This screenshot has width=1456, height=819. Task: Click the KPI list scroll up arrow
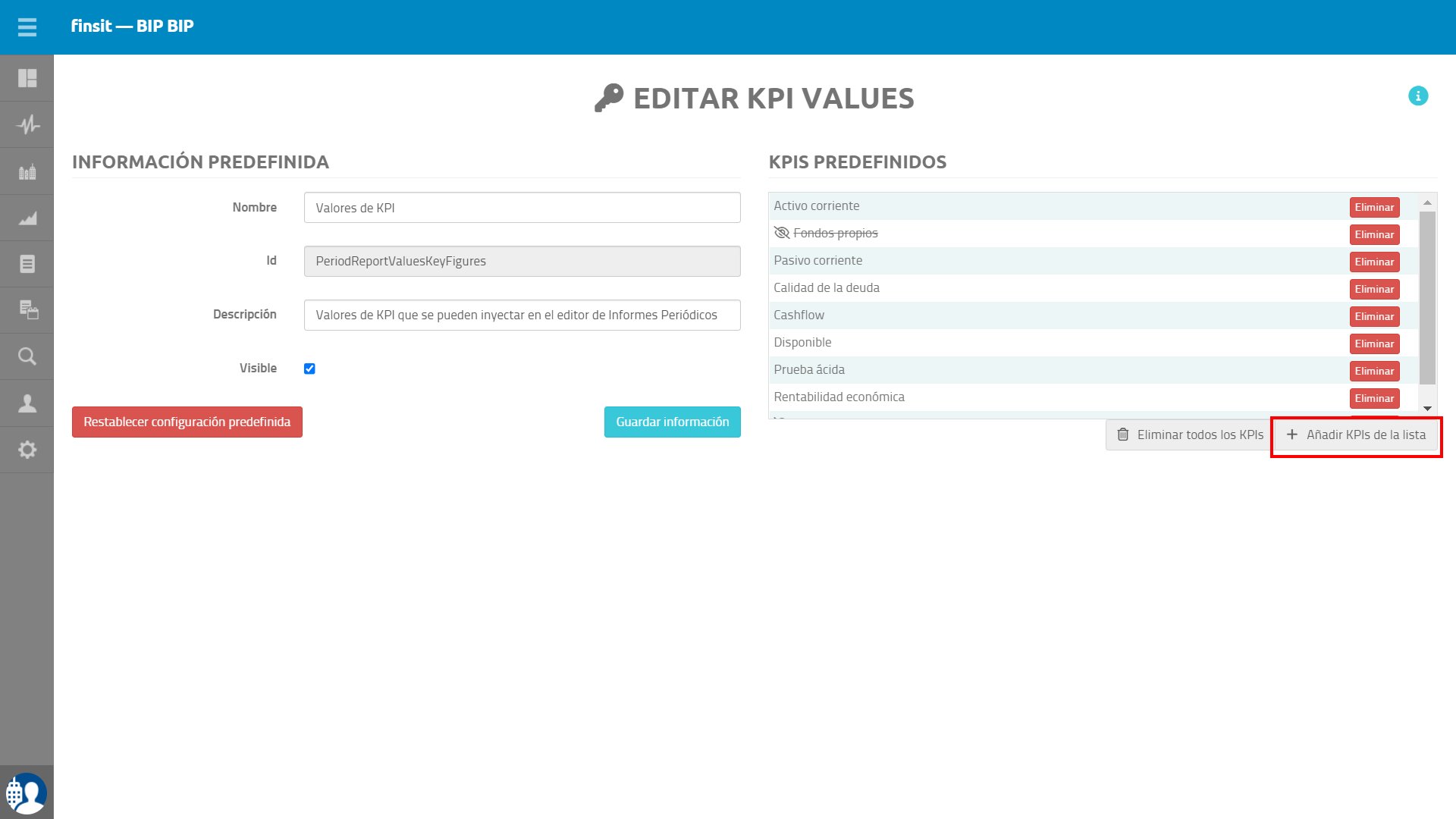click(x=1427, y=202)
